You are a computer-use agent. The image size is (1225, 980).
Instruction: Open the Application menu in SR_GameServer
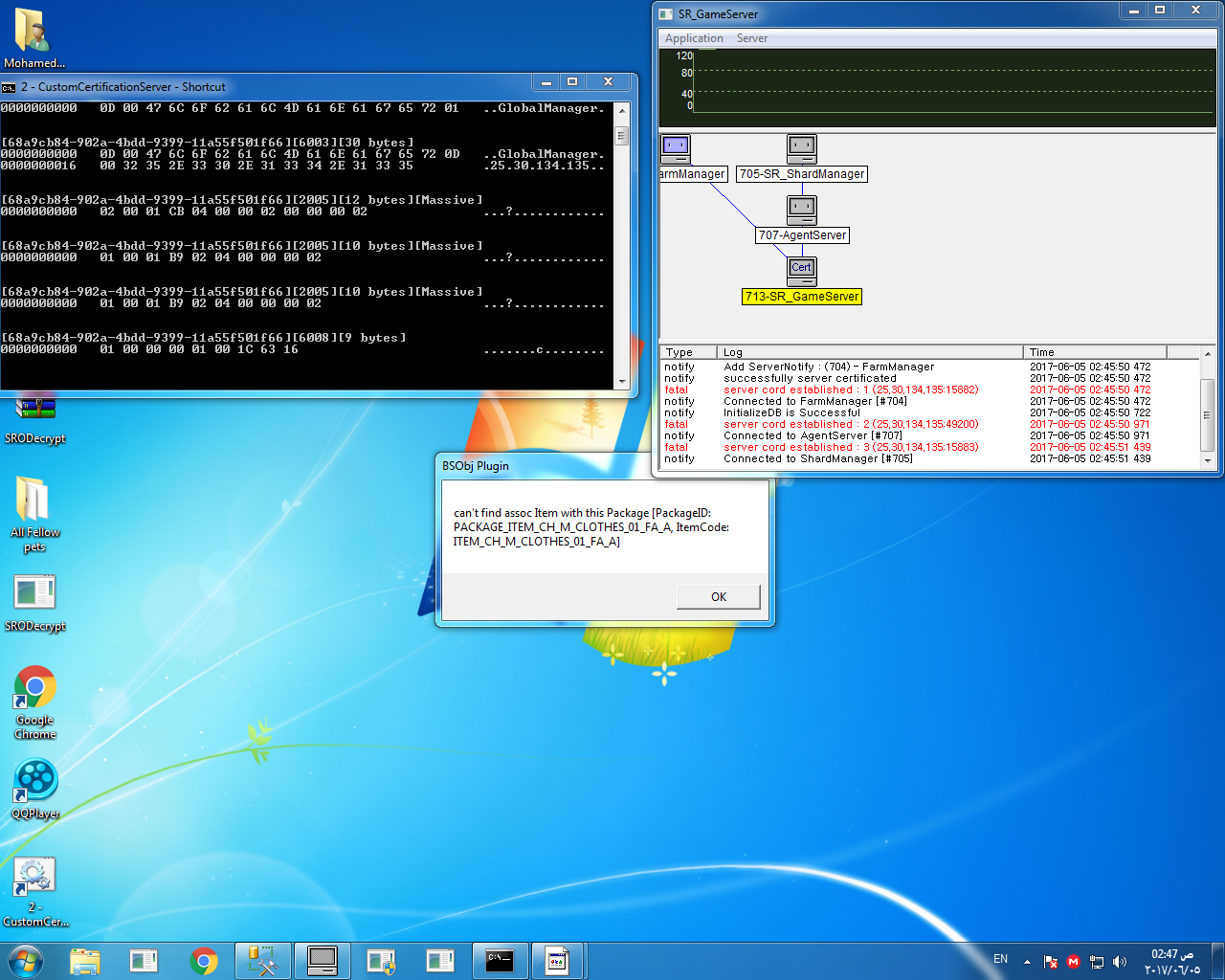pos(694,38)
